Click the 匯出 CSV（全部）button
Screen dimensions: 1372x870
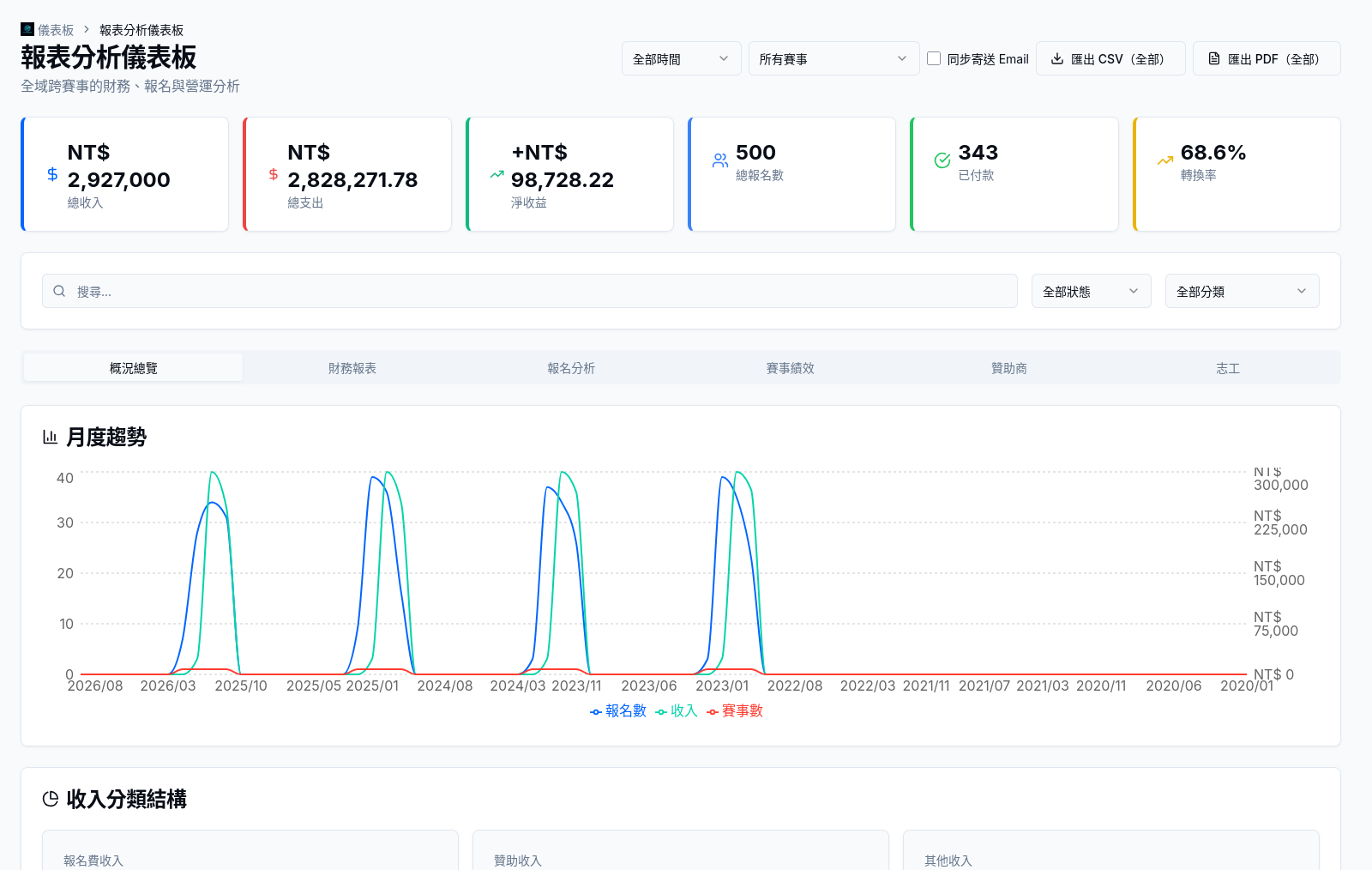tap(1110, 58)
